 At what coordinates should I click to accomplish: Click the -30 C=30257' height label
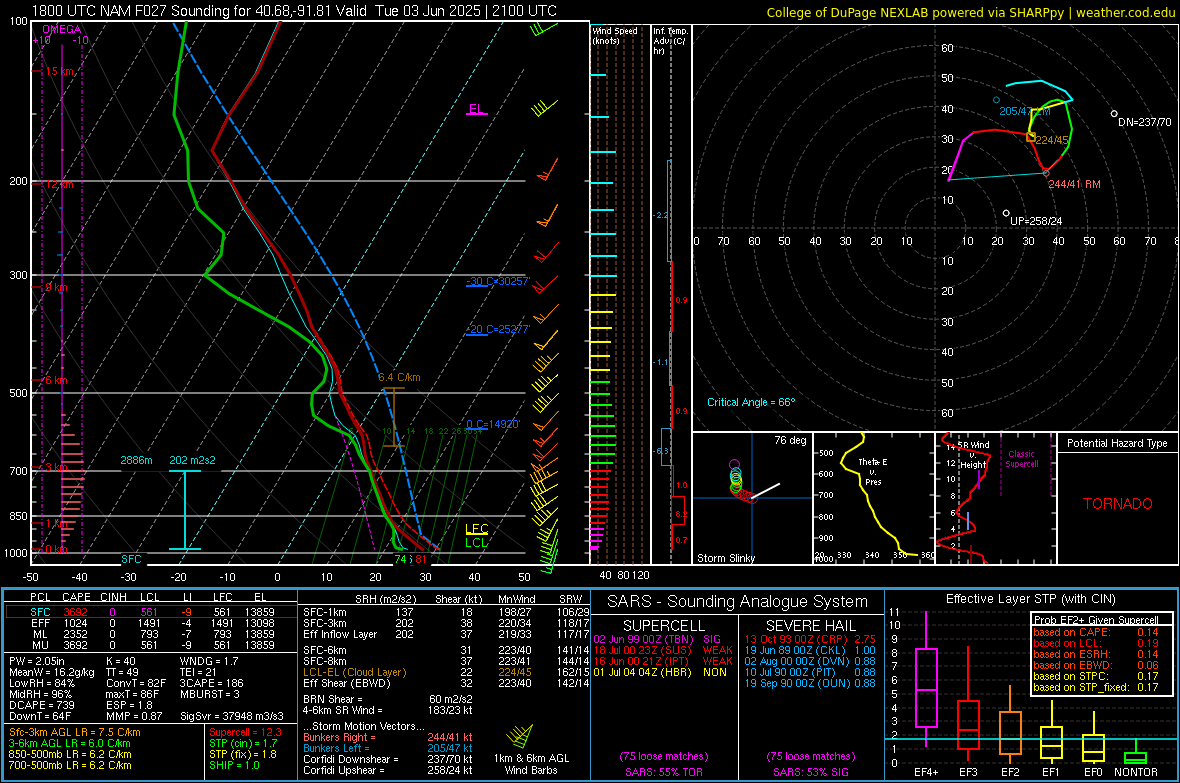tap(497, 281)
